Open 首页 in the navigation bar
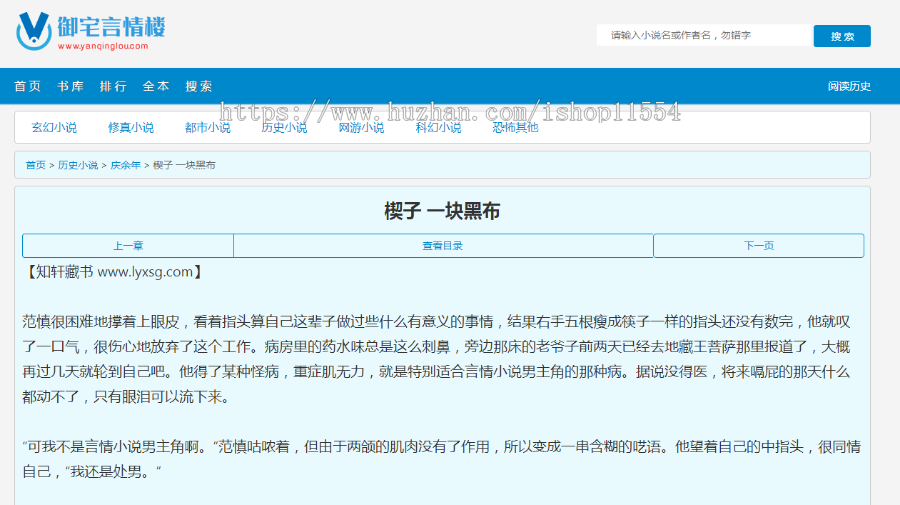 27,87
